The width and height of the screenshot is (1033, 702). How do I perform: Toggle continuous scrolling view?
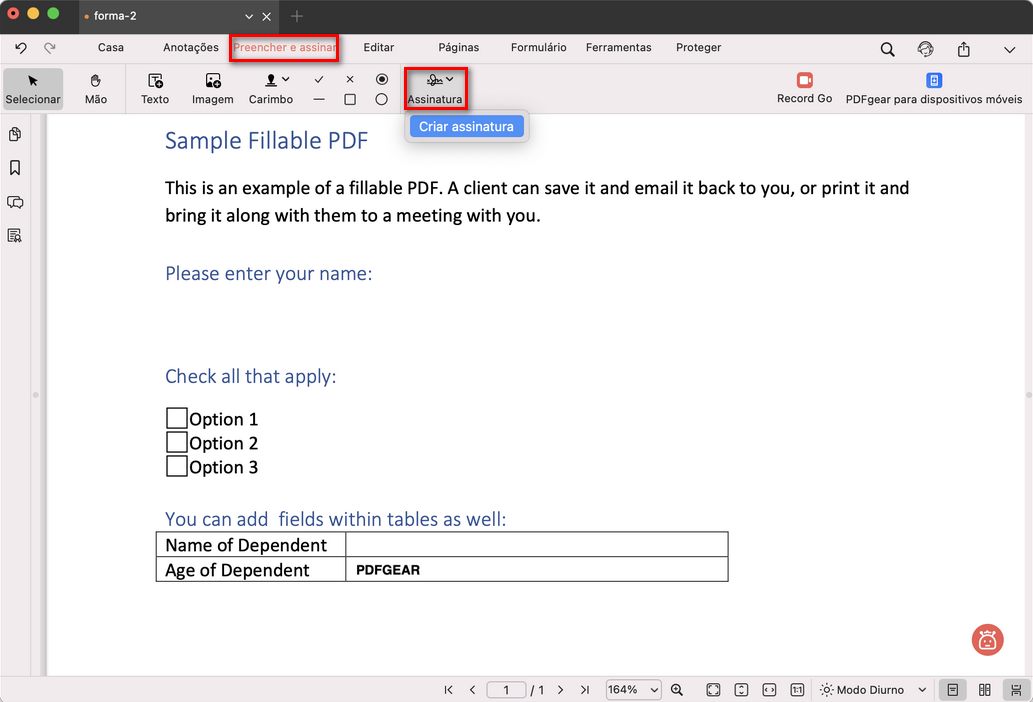(x=1016, y=689)
